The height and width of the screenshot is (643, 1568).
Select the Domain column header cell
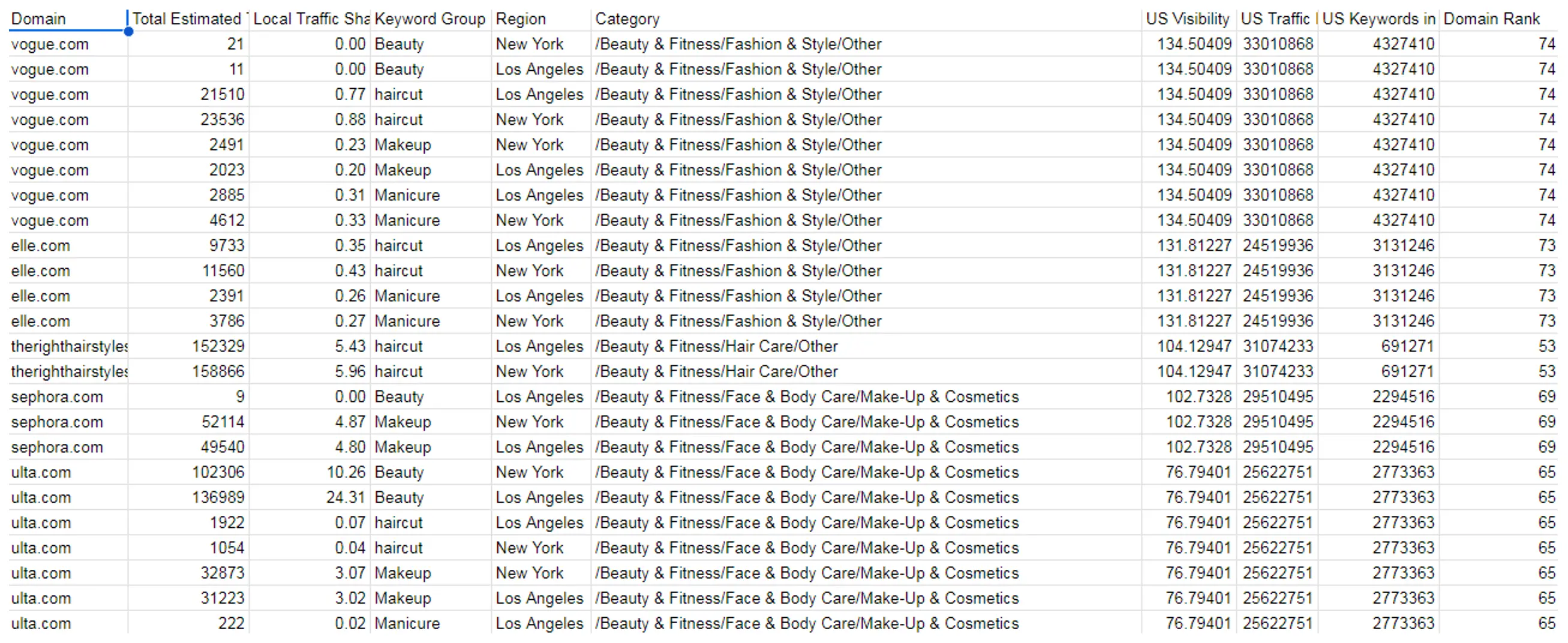67,19
